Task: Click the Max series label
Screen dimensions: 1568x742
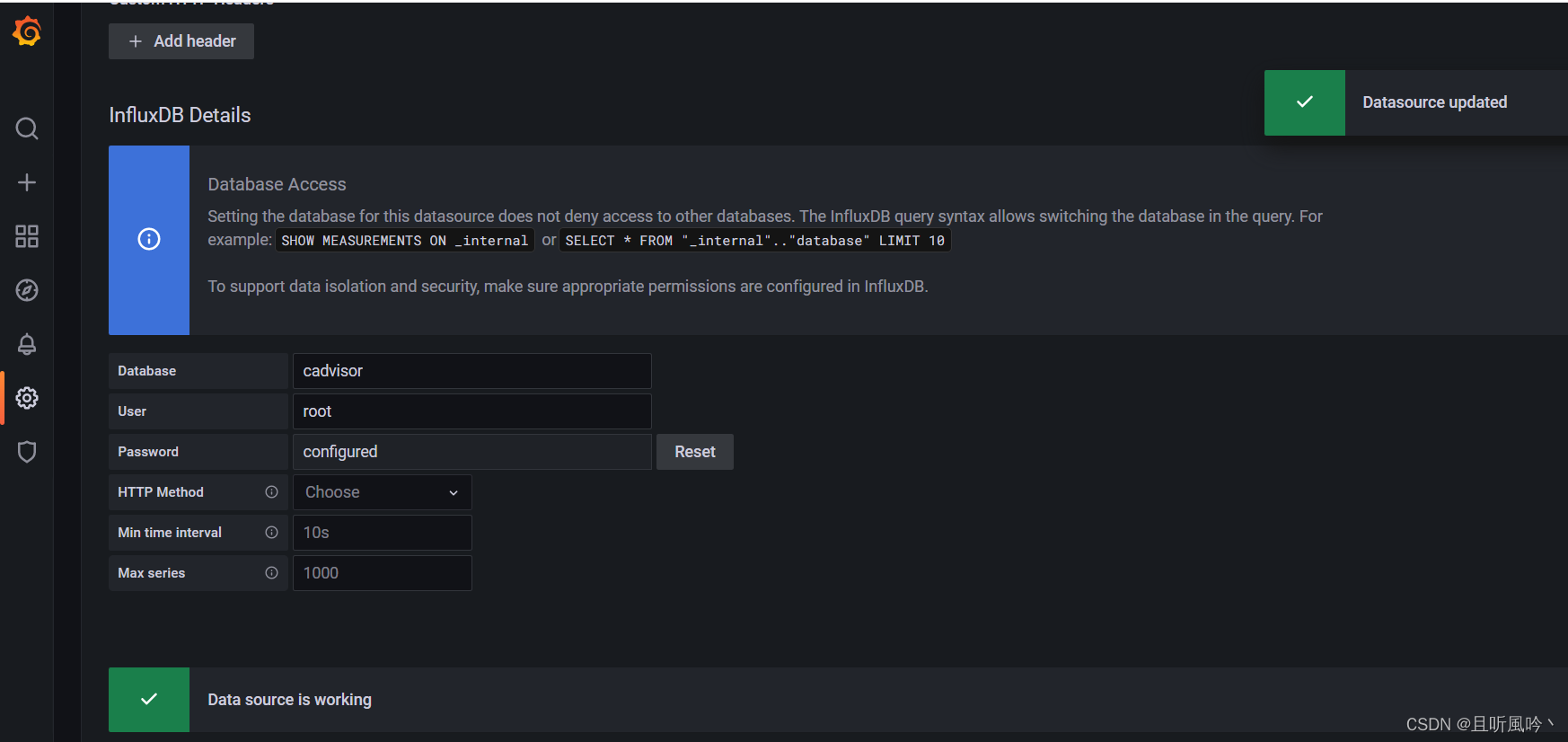Action: [x=152, y=573]
